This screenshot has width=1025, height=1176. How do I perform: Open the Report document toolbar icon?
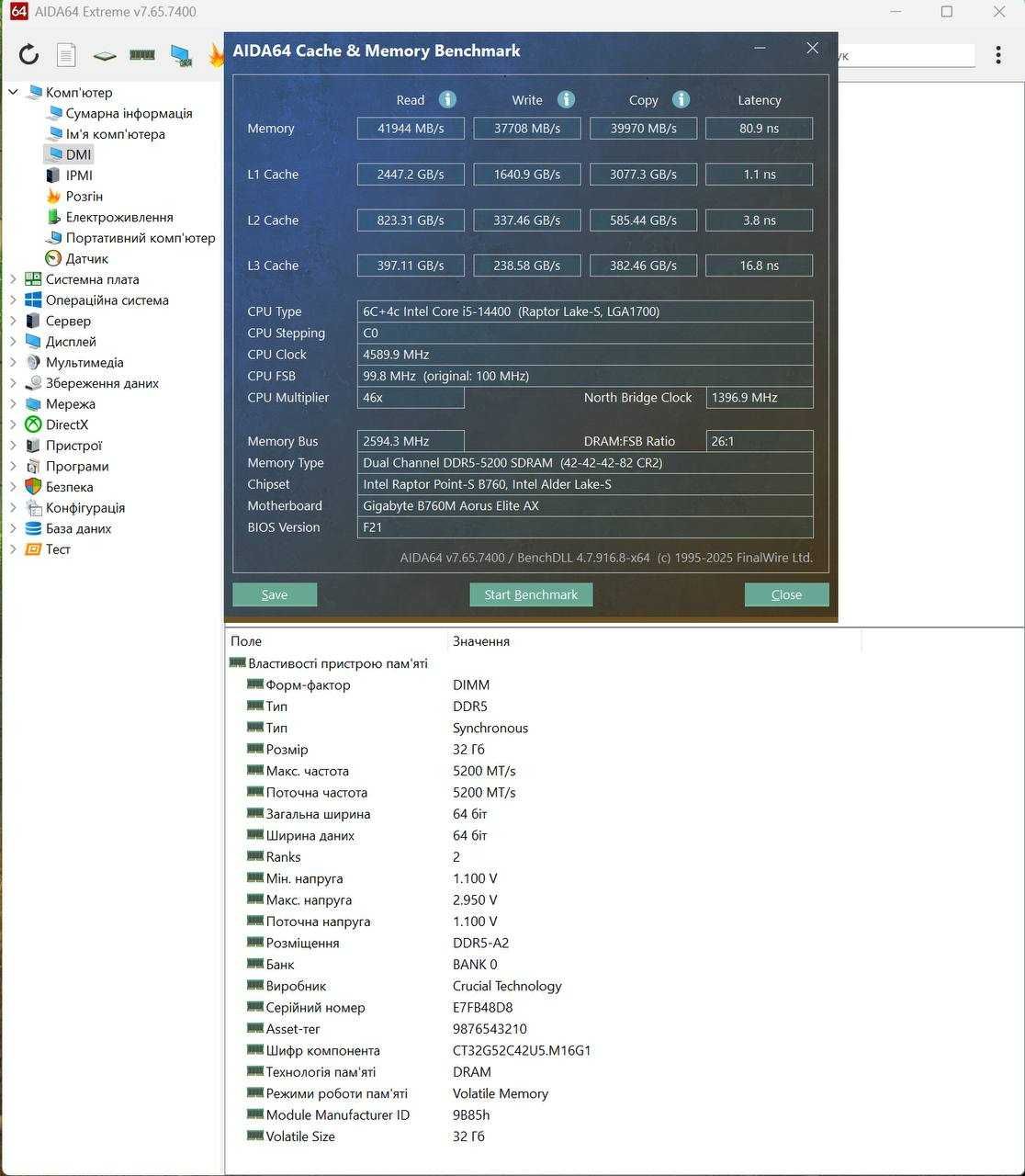pos(66,55)
